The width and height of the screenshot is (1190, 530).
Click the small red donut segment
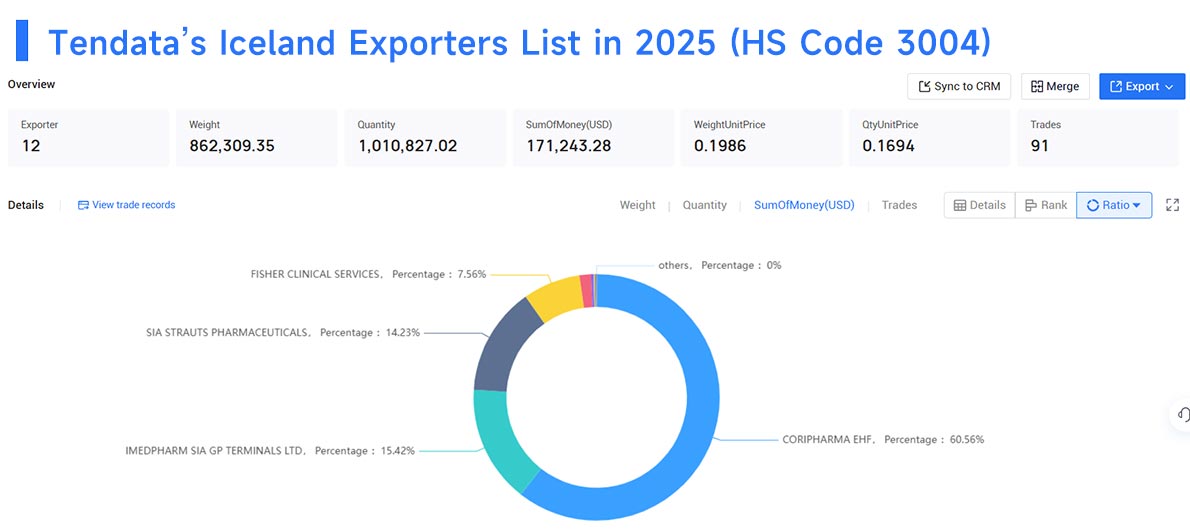(587, 291)
